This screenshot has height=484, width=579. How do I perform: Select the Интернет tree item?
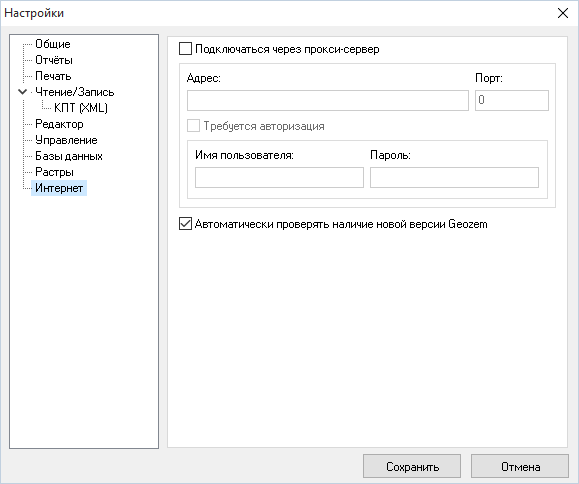(x=59, y=188)
